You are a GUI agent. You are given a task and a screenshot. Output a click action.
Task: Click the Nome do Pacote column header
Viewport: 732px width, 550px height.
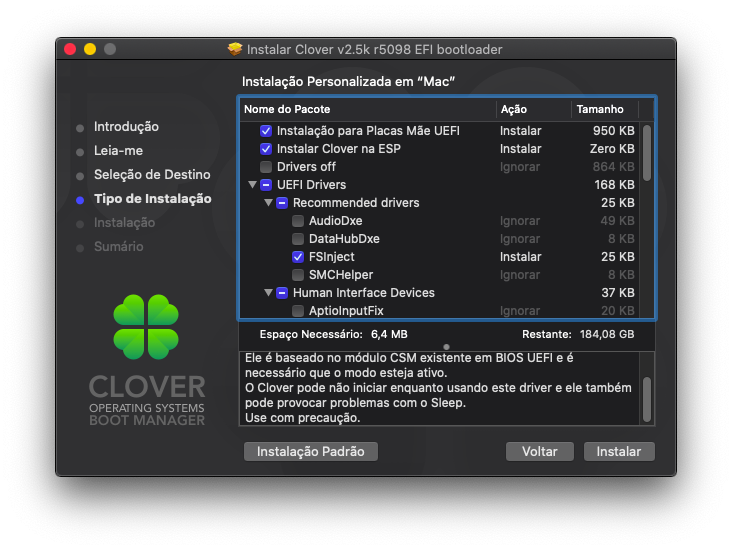click(x=368, y=109)
